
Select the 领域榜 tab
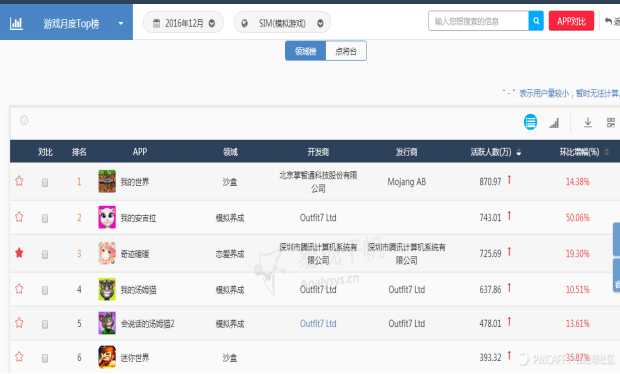point(305,51)
